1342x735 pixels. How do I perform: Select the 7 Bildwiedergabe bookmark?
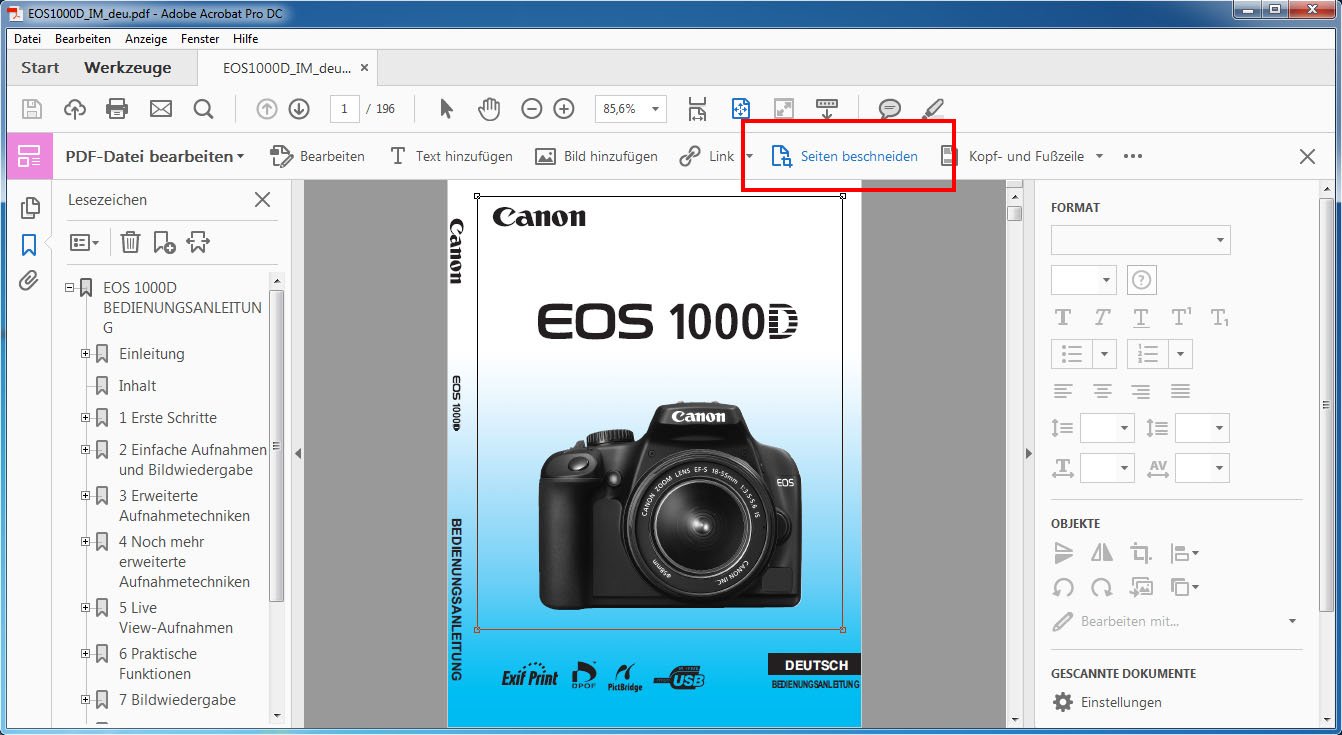[177, 700]
